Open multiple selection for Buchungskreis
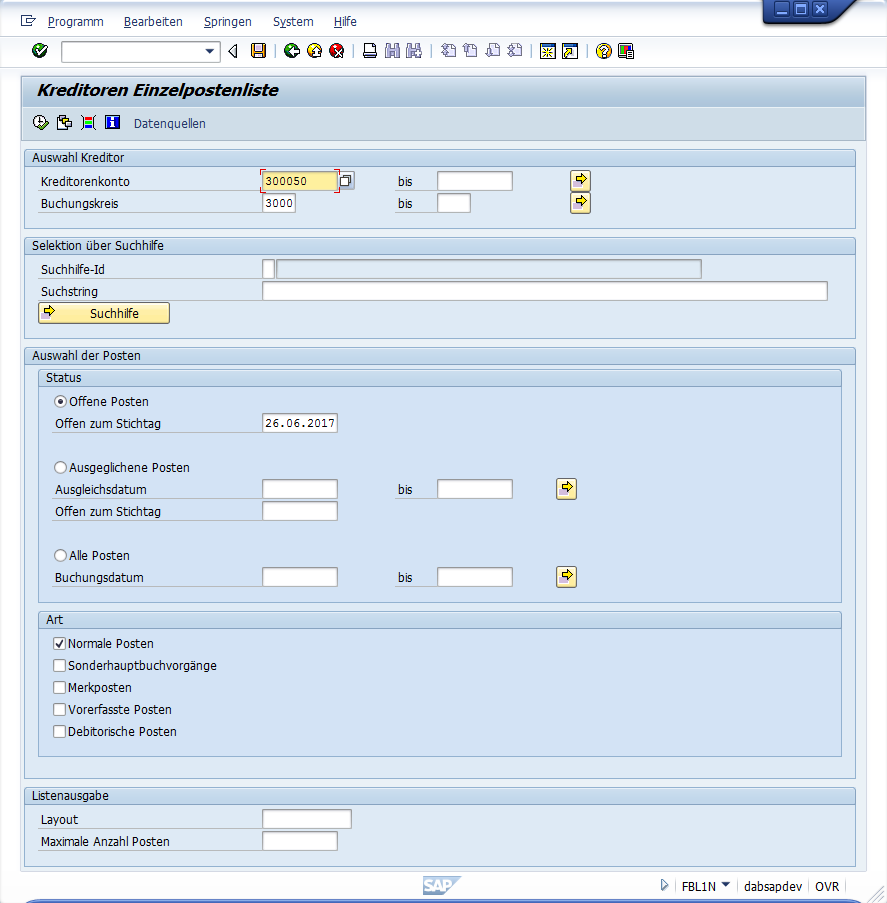 [580, 203]
